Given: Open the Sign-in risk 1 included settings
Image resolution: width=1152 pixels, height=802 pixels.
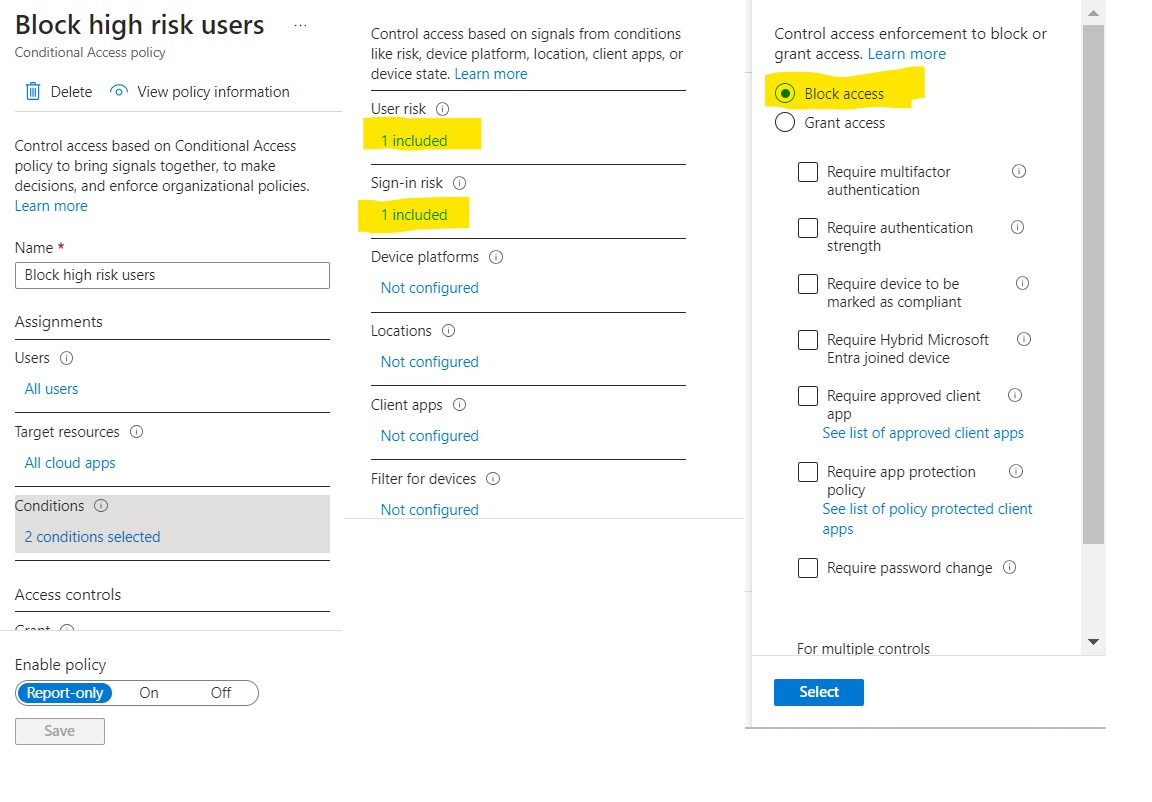Looking at the screenshot, I should coord(413,214).
